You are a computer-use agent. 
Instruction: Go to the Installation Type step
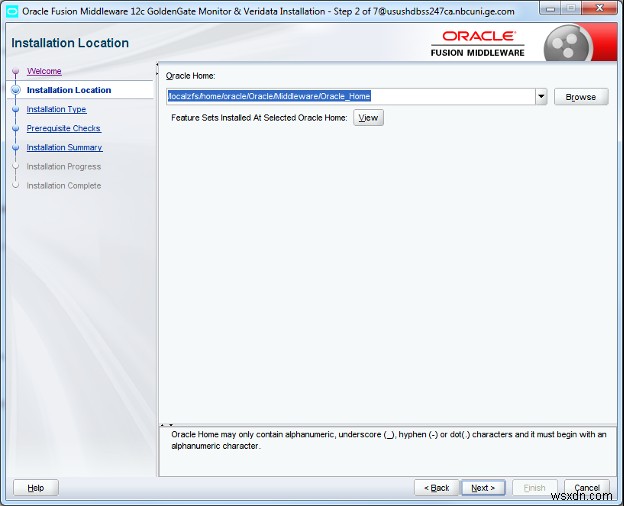(x=57, y=109)
